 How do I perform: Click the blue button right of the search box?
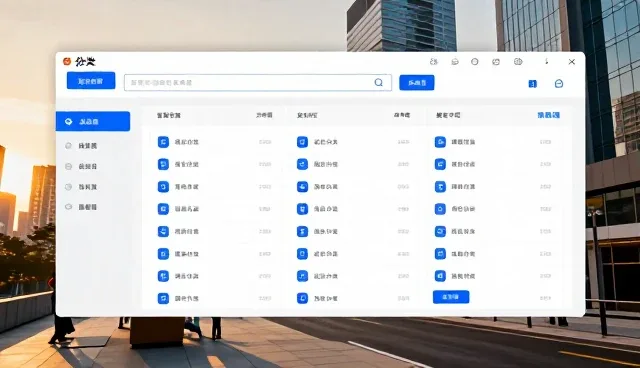click(x=417, y=83)
